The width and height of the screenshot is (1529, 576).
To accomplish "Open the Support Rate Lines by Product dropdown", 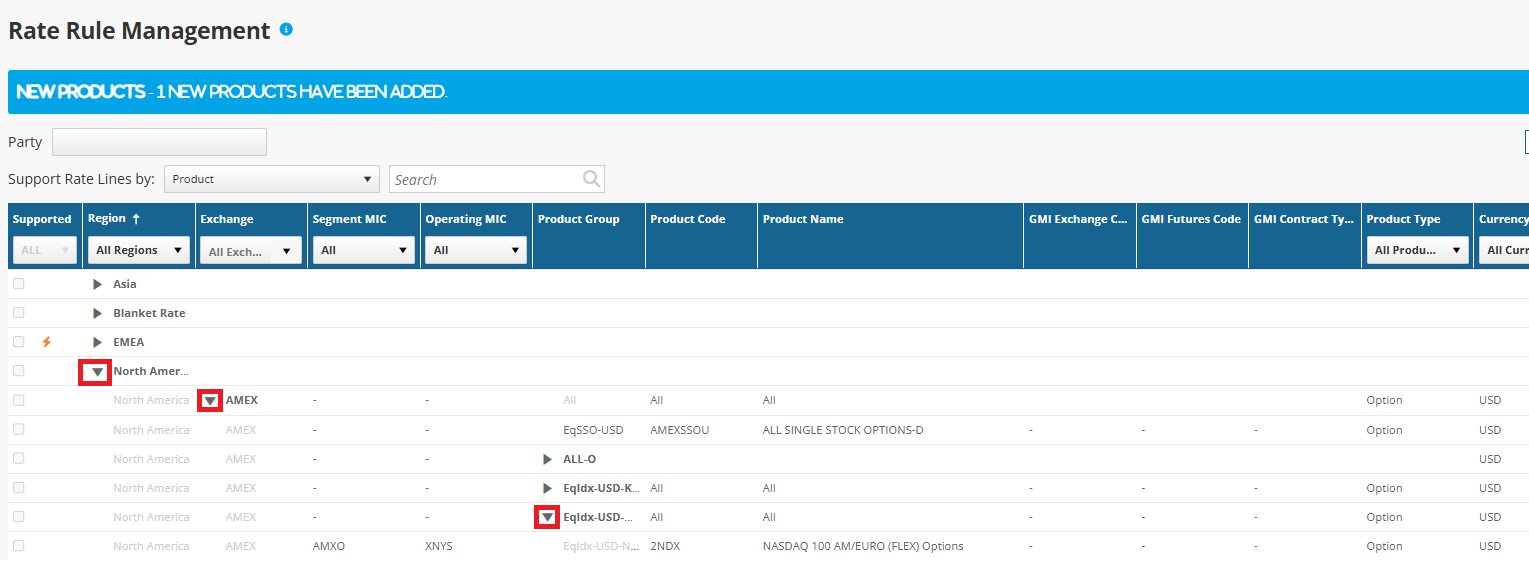I will click(x=272, y=179).
